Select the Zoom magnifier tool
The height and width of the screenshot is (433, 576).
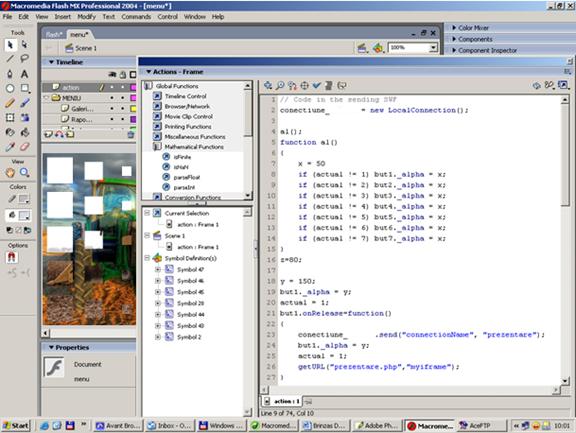pos(25,172)
